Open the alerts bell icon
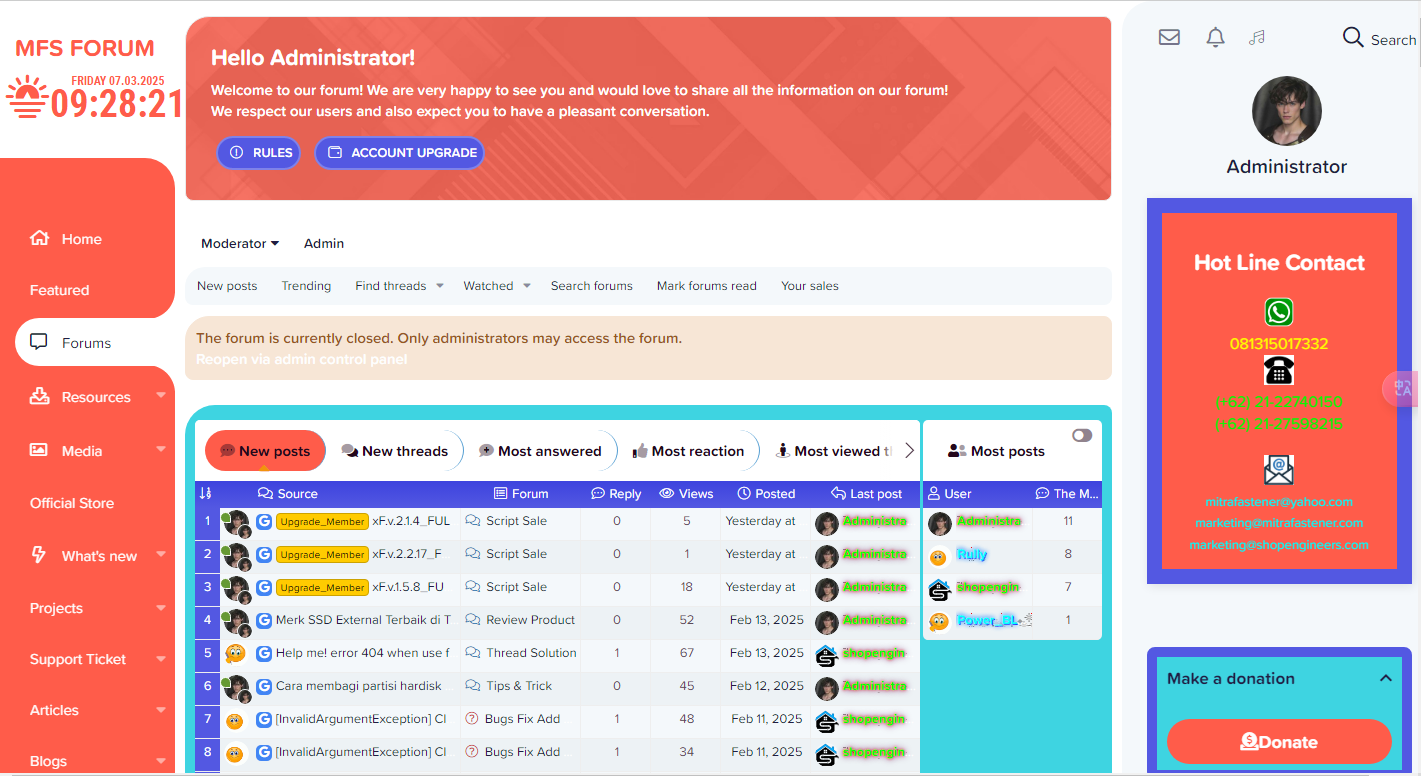 tap(1215, 37)
